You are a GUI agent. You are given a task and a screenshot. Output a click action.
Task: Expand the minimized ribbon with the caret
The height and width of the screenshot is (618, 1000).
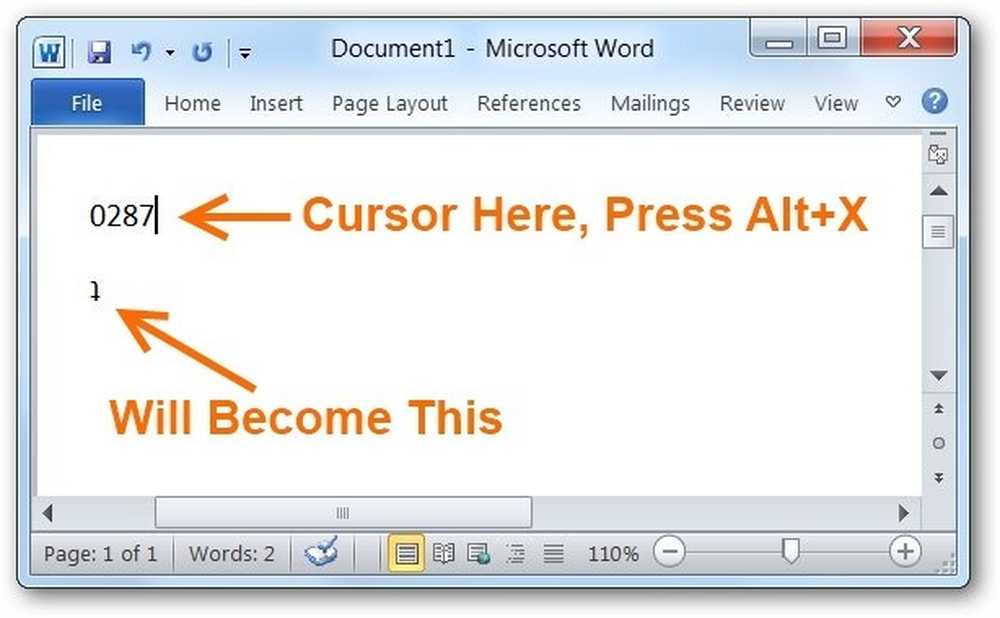893,101
